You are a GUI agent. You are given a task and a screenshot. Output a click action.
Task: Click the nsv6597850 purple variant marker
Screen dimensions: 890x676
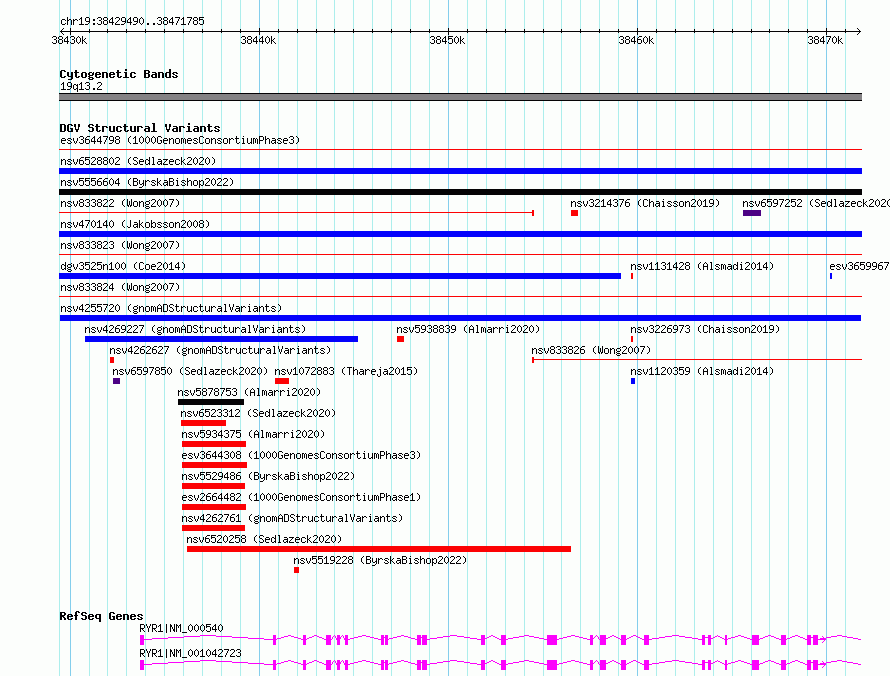click(x=116, y=381)
